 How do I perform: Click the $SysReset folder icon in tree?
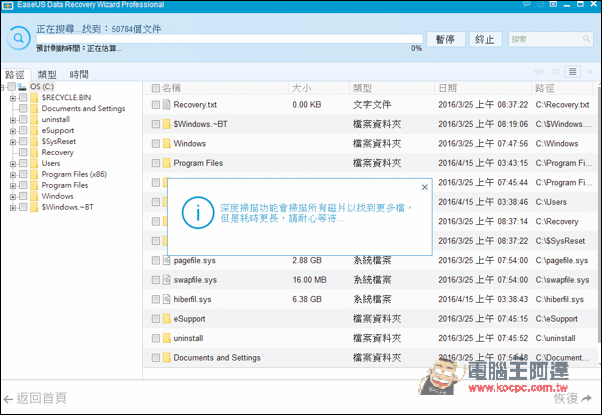coord(34,141)
